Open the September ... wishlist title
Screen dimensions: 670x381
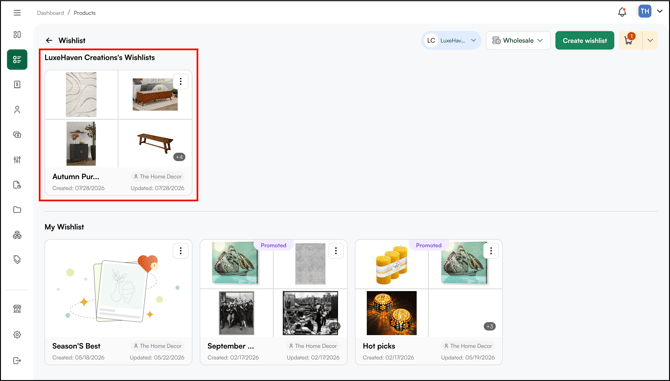[x=231, y=346]
